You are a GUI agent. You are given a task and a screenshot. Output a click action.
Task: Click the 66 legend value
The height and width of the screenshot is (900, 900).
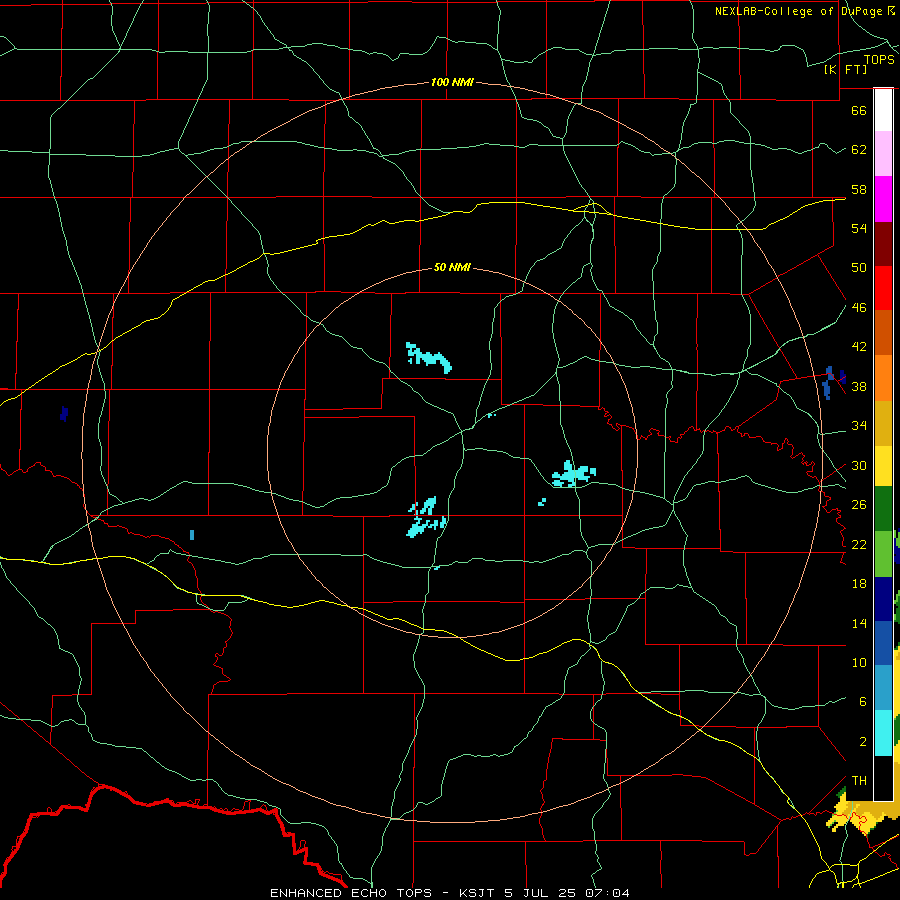click(859, 110)
